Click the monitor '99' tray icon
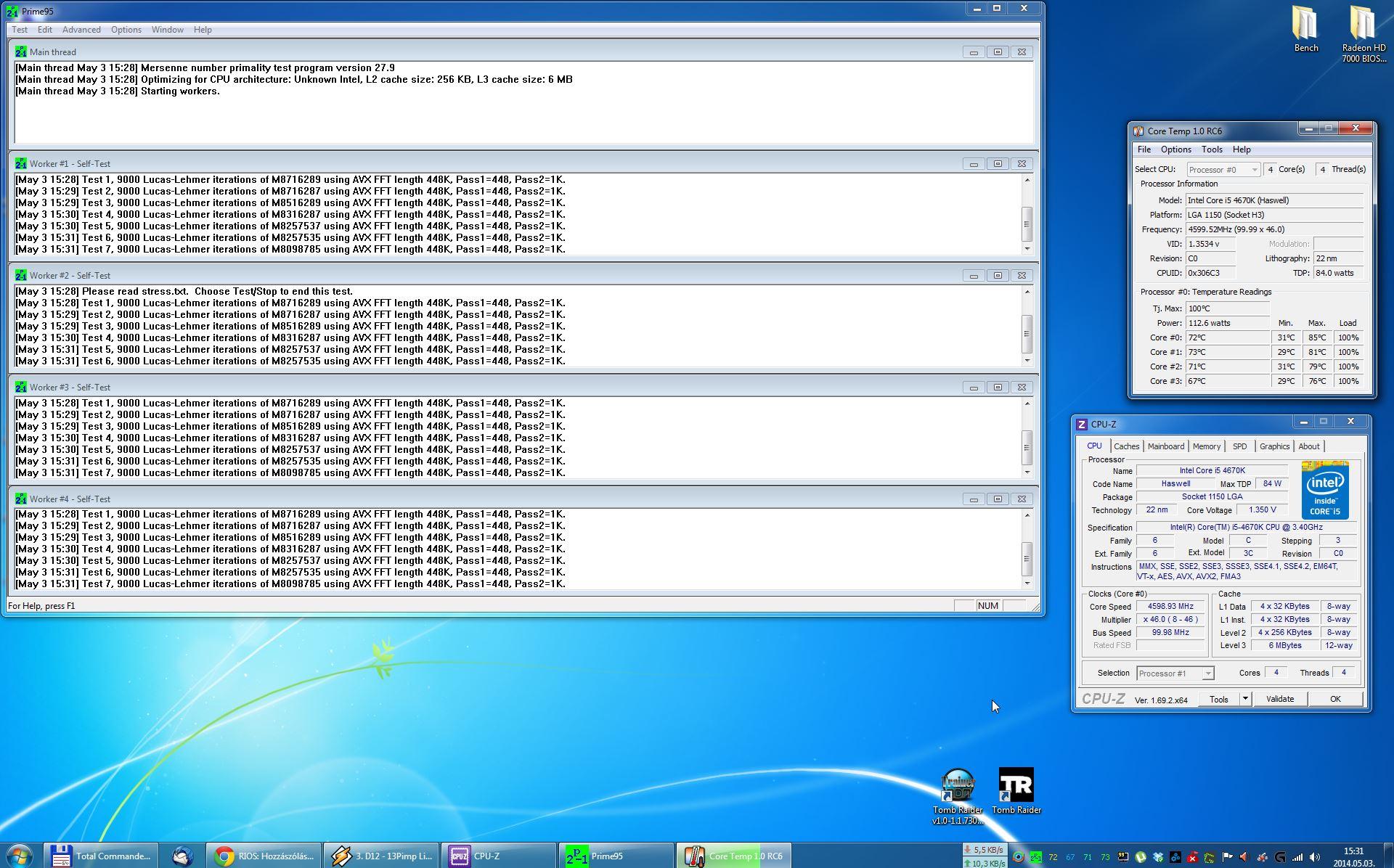Image resolution: width=1394 pixels, height=868 pixels. pyautogui.click(x=1122, y=857)
